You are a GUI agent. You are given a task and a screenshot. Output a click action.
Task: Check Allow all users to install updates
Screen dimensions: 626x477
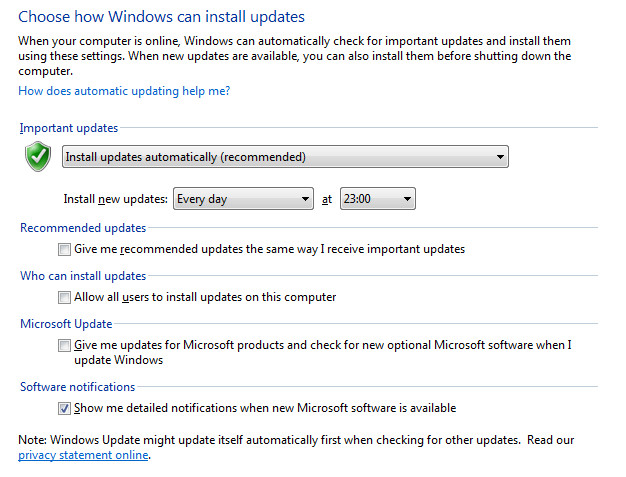tap(64, 297)
